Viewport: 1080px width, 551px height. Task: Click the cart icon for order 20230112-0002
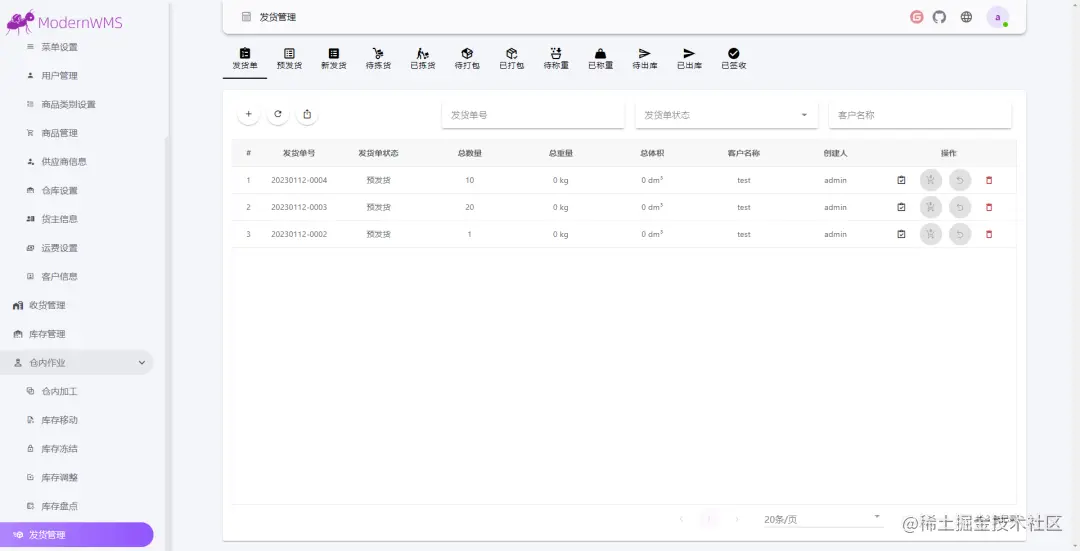tap(931, 234)
